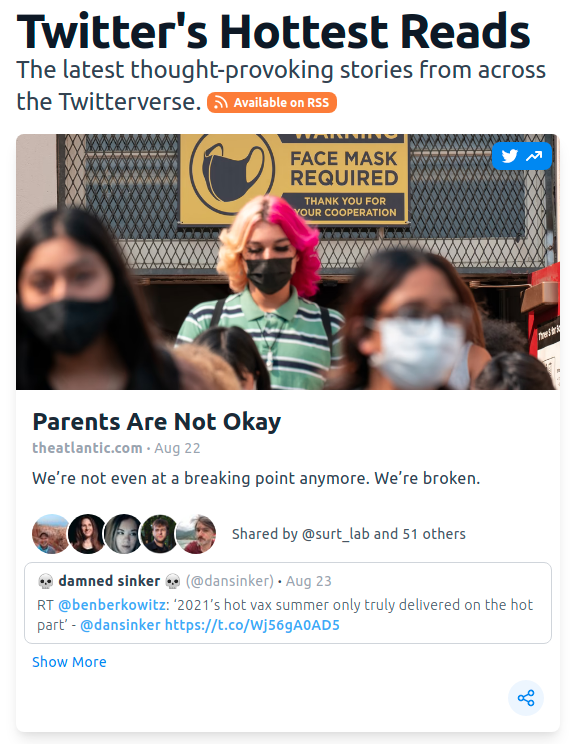Screen dimensions: 571x744
Task: Click fourth avatar of man in dark shirt
Action: pyautogui.click(x=159, y=534)
